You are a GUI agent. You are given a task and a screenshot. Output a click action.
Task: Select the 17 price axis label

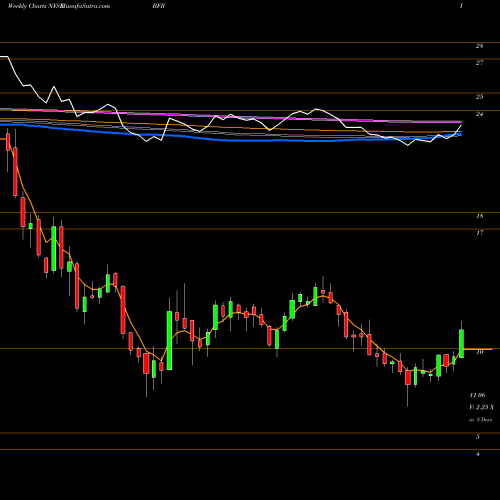click(x=479, y=233)
